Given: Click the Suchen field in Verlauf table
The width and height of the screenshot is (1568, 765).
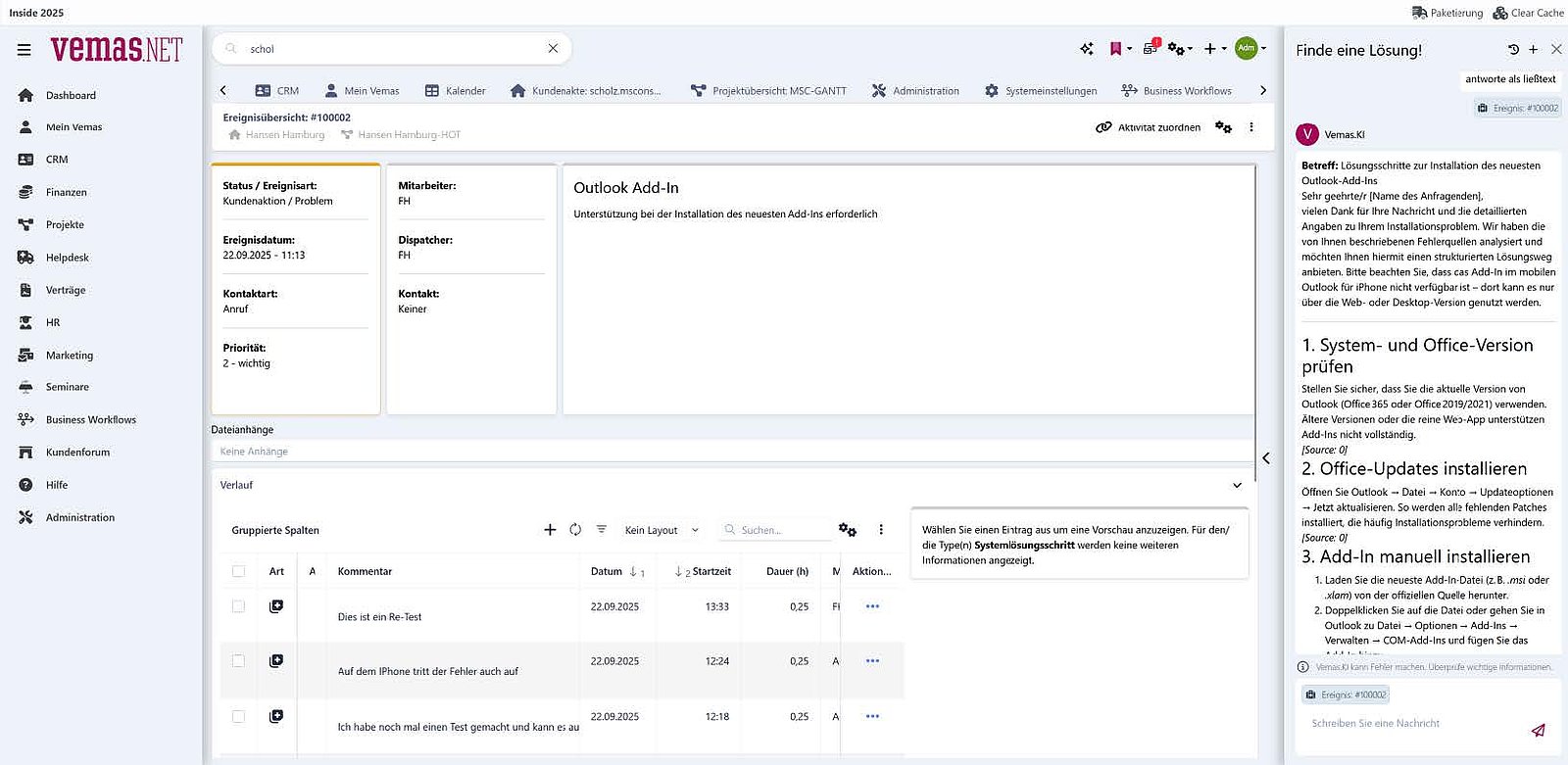Looking at the screenshot, I should tap(776, 530).
